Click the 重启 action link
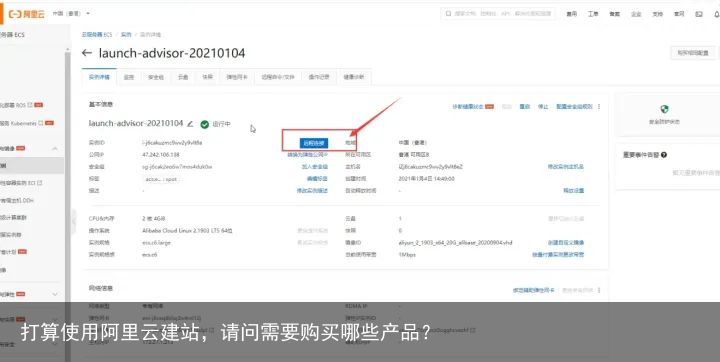 click(x=525, y=107)
